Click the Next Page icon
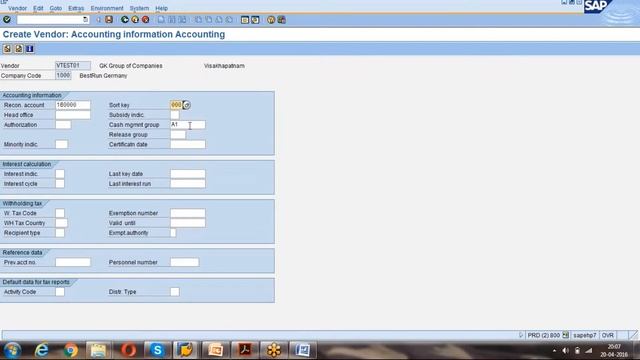640x360 pixels. click(x=219, y=20)
